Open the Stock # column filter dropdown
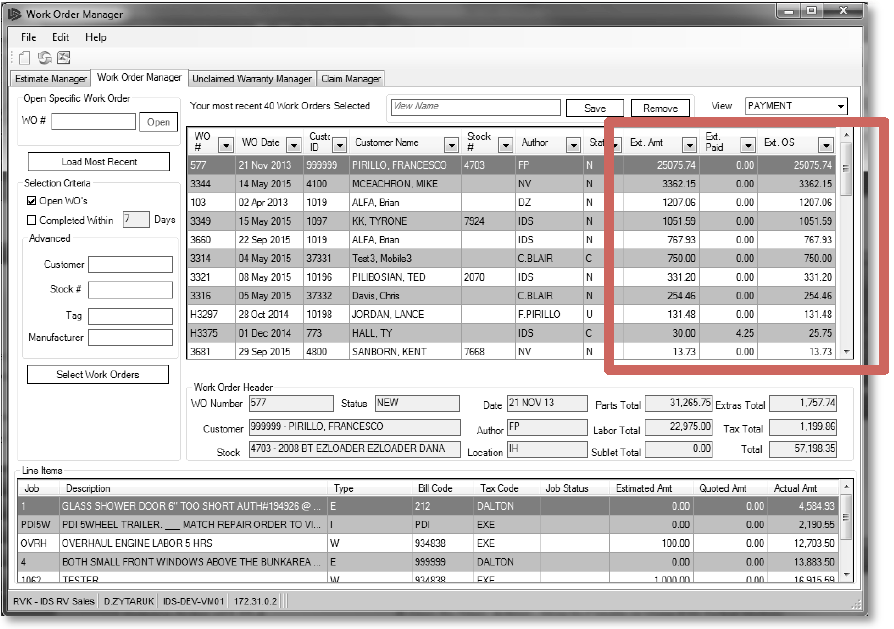Viewport: 894px width, 629px height. tap(505, 146)
